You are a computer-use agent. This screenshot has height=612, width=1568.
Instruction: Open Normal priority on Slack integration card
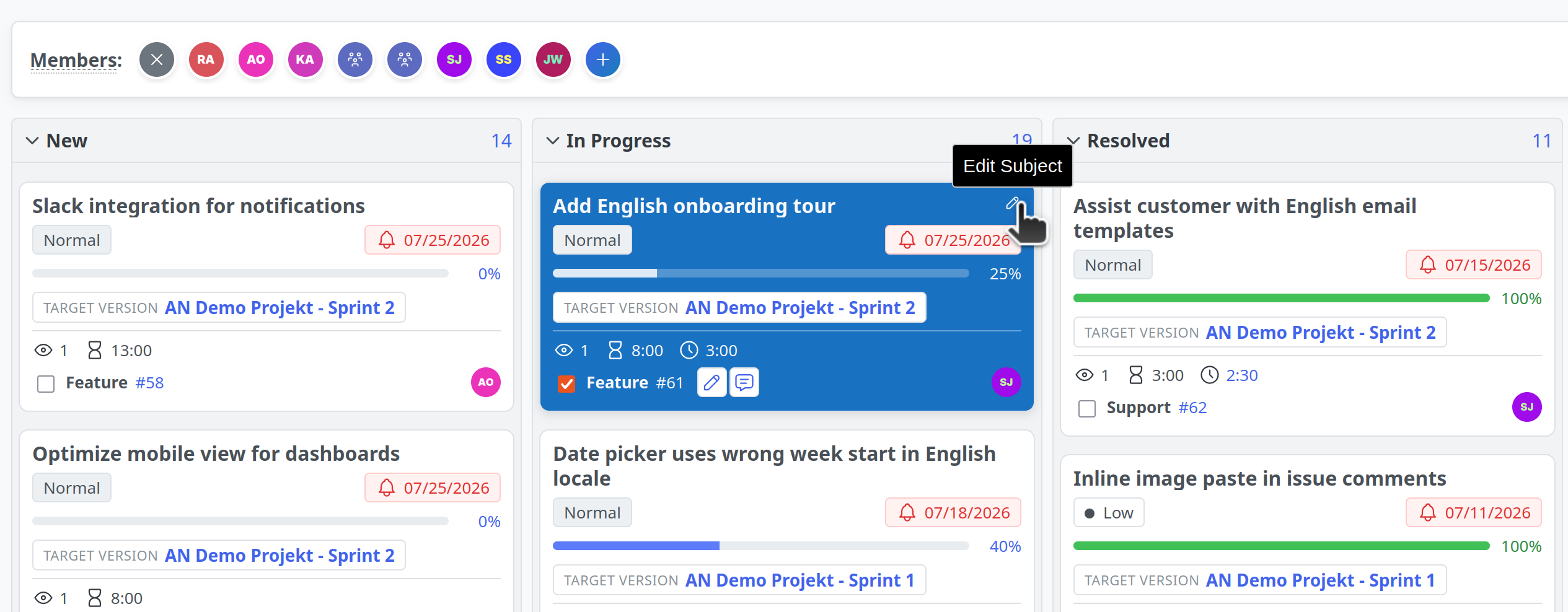pyautogui.click(x=72, y=240)
